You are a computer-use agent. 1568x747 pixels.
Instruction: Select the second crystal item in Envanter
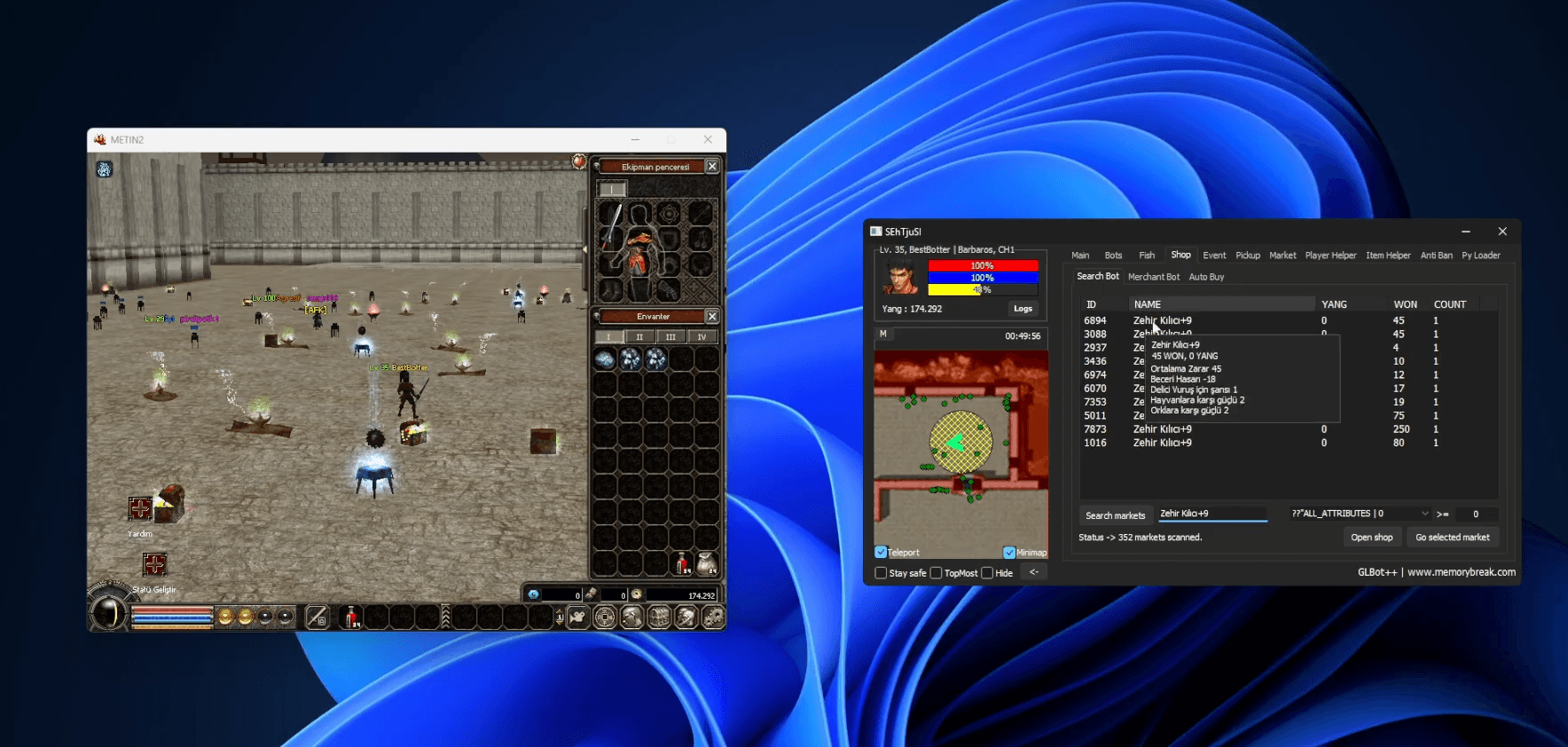631,358
